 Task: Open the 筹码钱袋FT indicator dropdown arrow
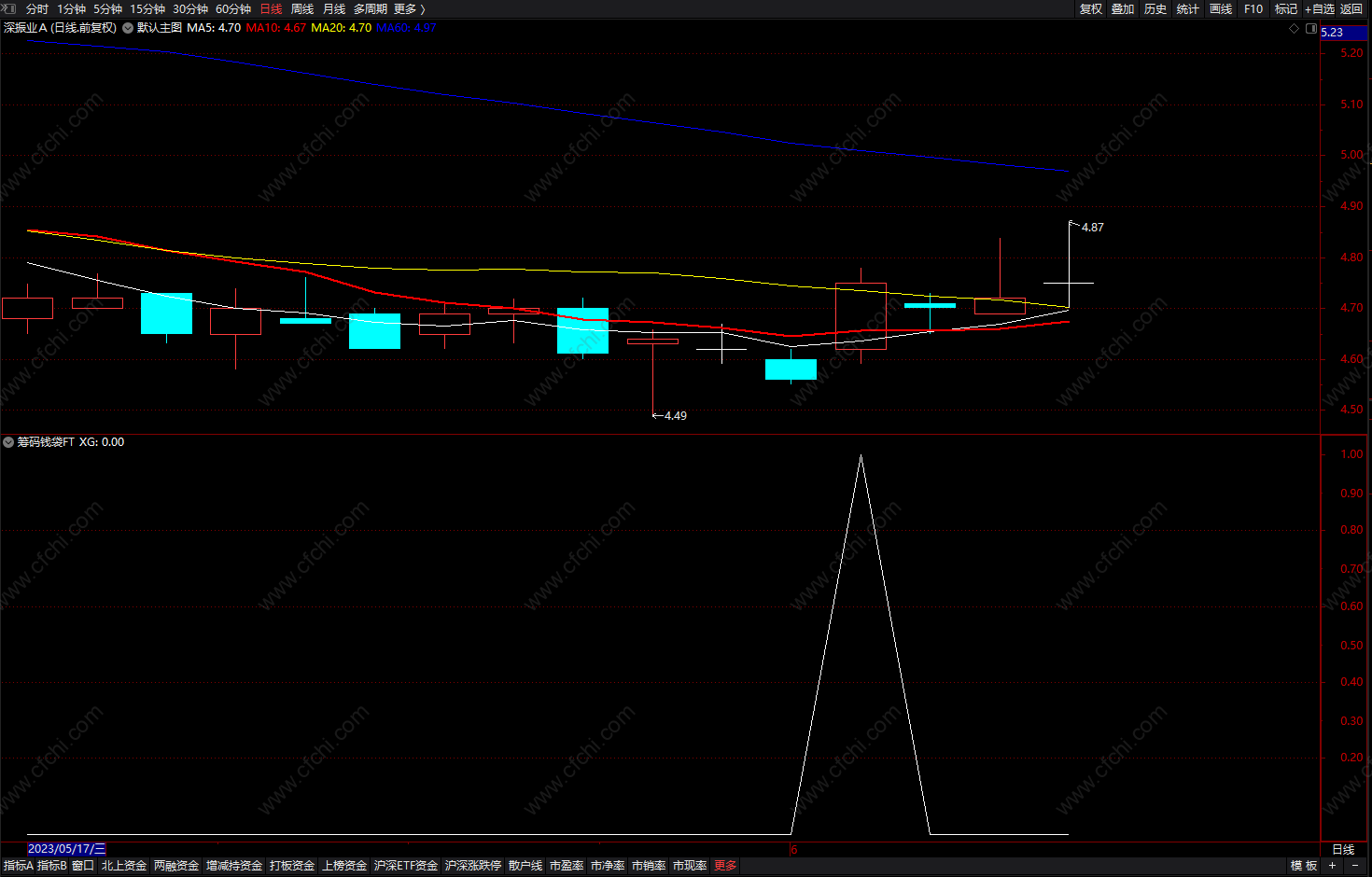coord(8,442)
